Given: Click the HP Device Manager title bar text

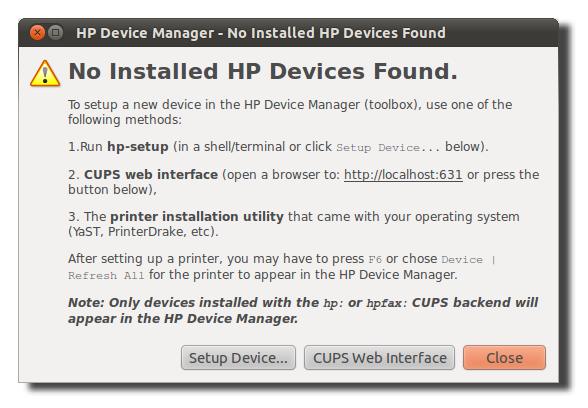Looking at the screenshot, I should pos(261,33).
